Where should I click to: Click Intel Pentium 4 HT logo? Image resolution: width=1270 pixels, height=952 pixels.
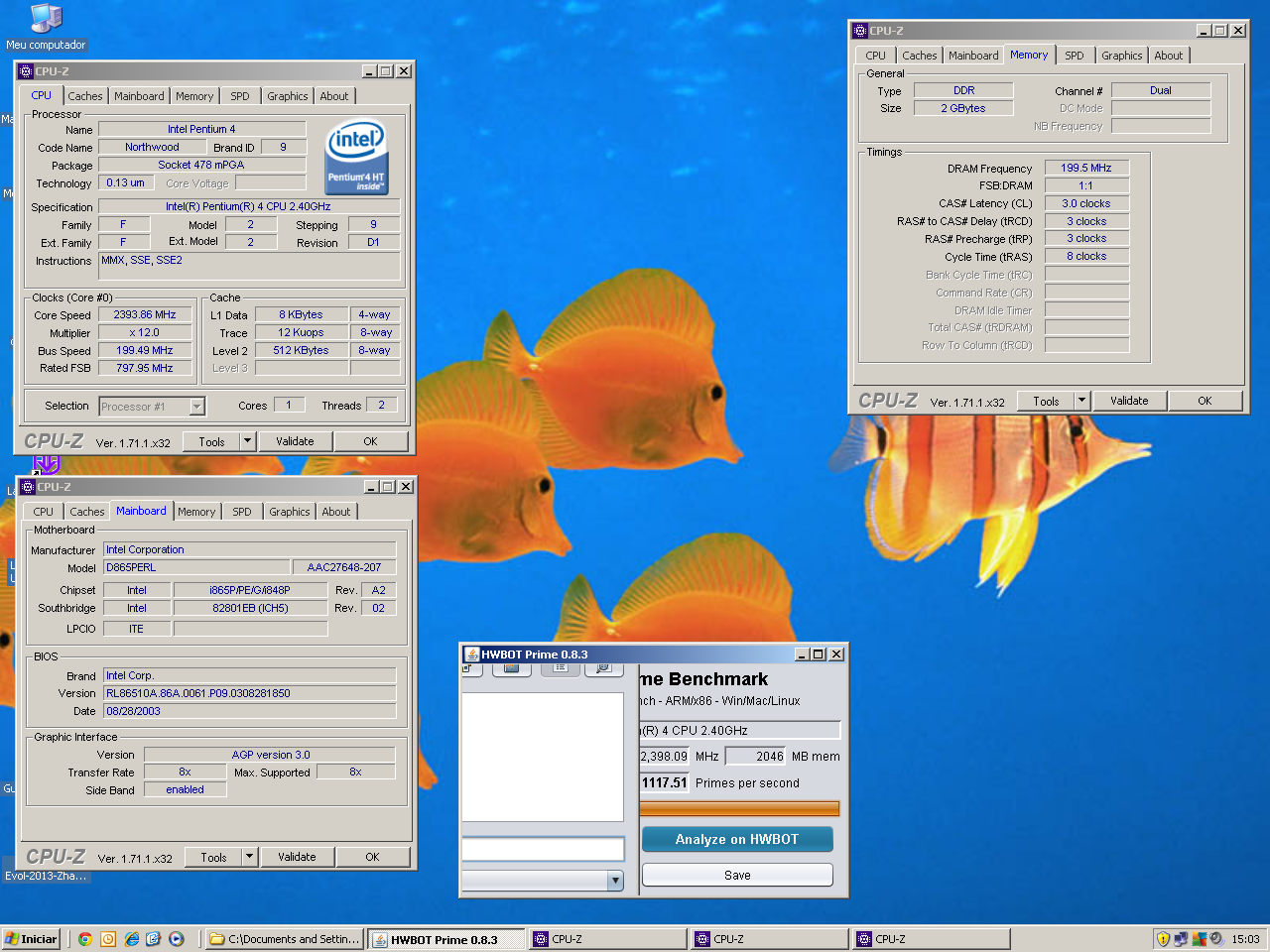point(357,158)
